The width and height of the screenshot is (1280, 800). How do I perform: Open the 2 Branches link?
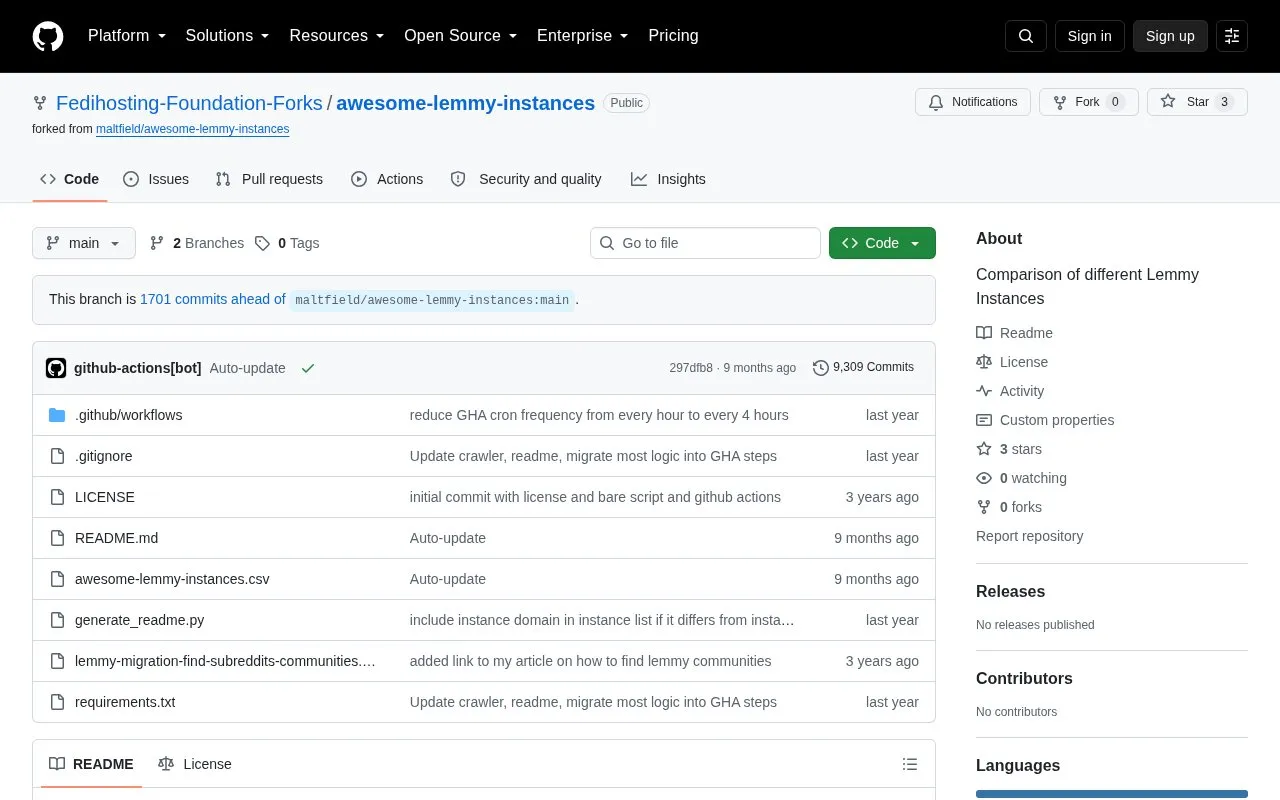197,243
